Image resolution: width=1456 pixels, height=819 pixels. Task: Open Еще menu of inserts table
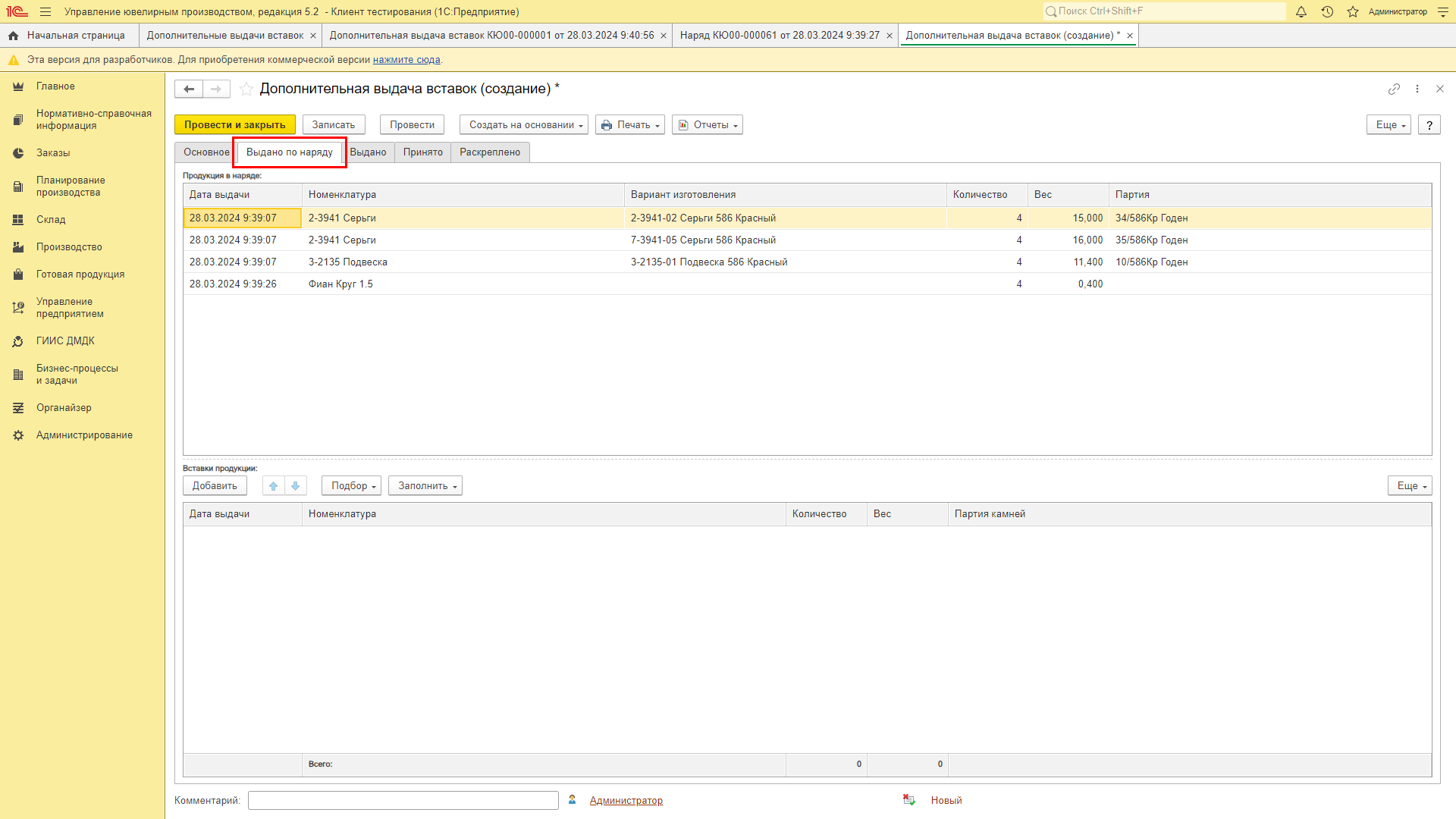(x=1410, y=486)
